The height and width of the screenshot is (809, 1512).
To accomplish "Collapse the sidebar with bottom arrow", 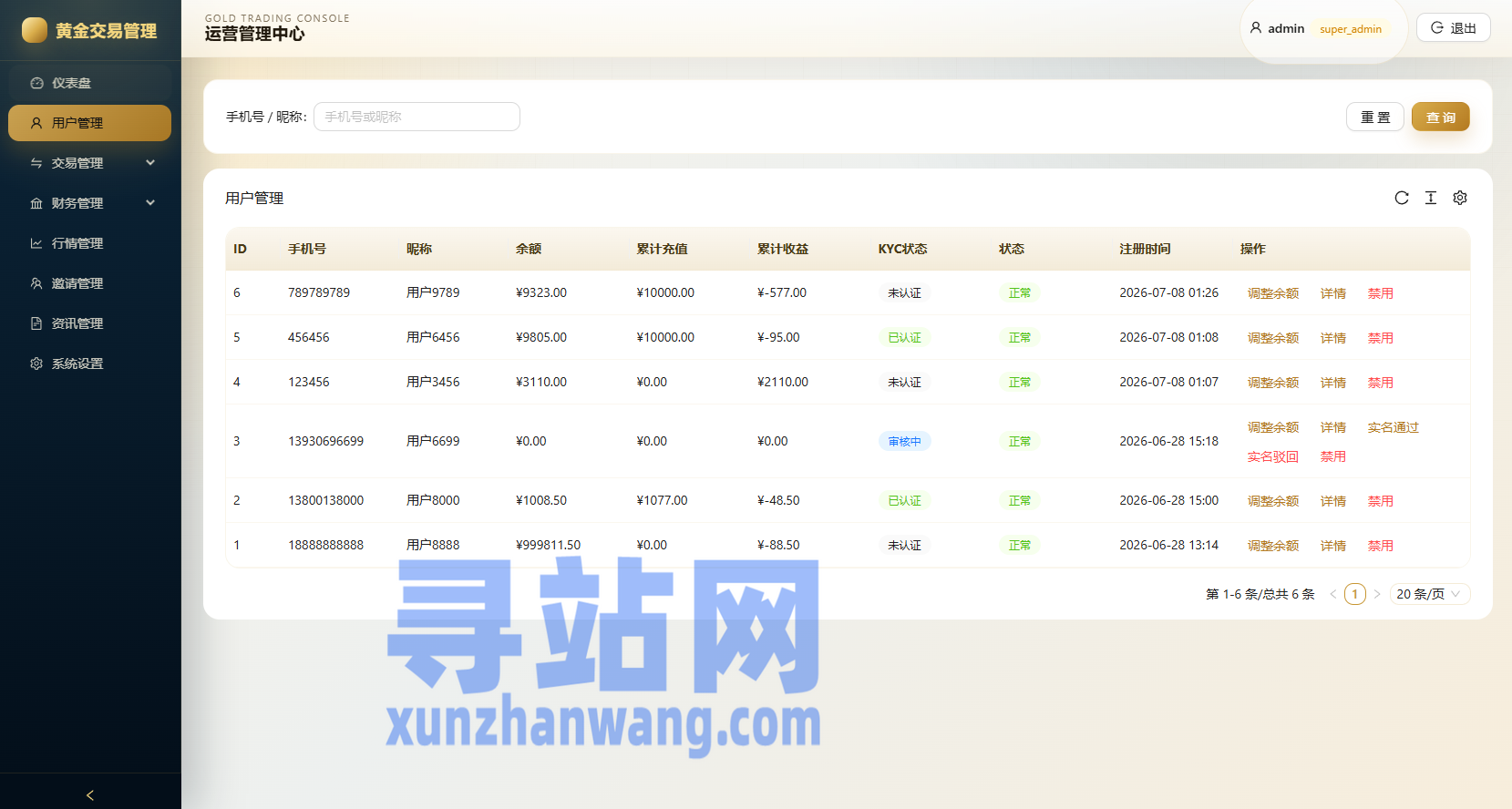I will (90, 795).
